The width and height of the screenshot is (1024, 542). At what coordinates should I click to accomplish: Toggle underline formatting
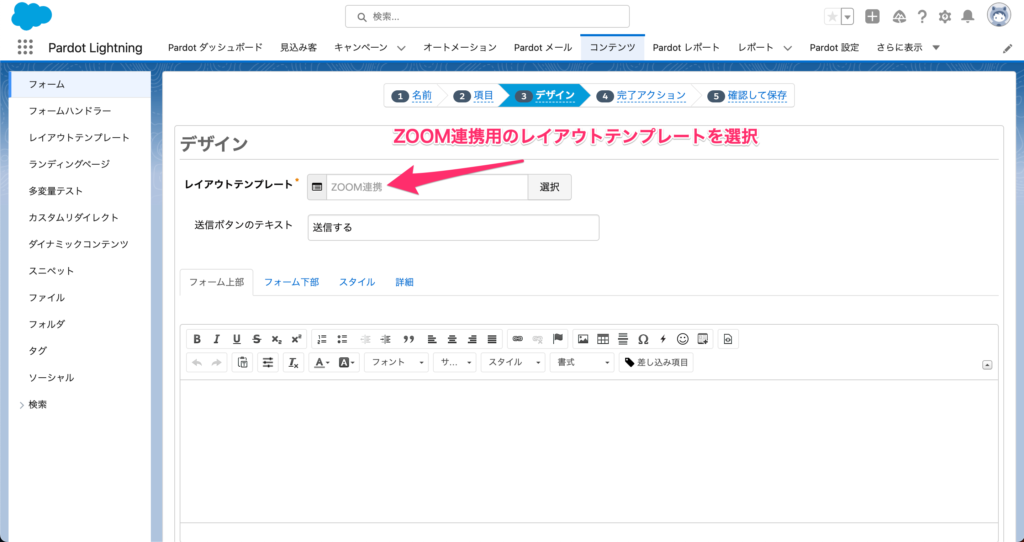[x=237, y=339]
